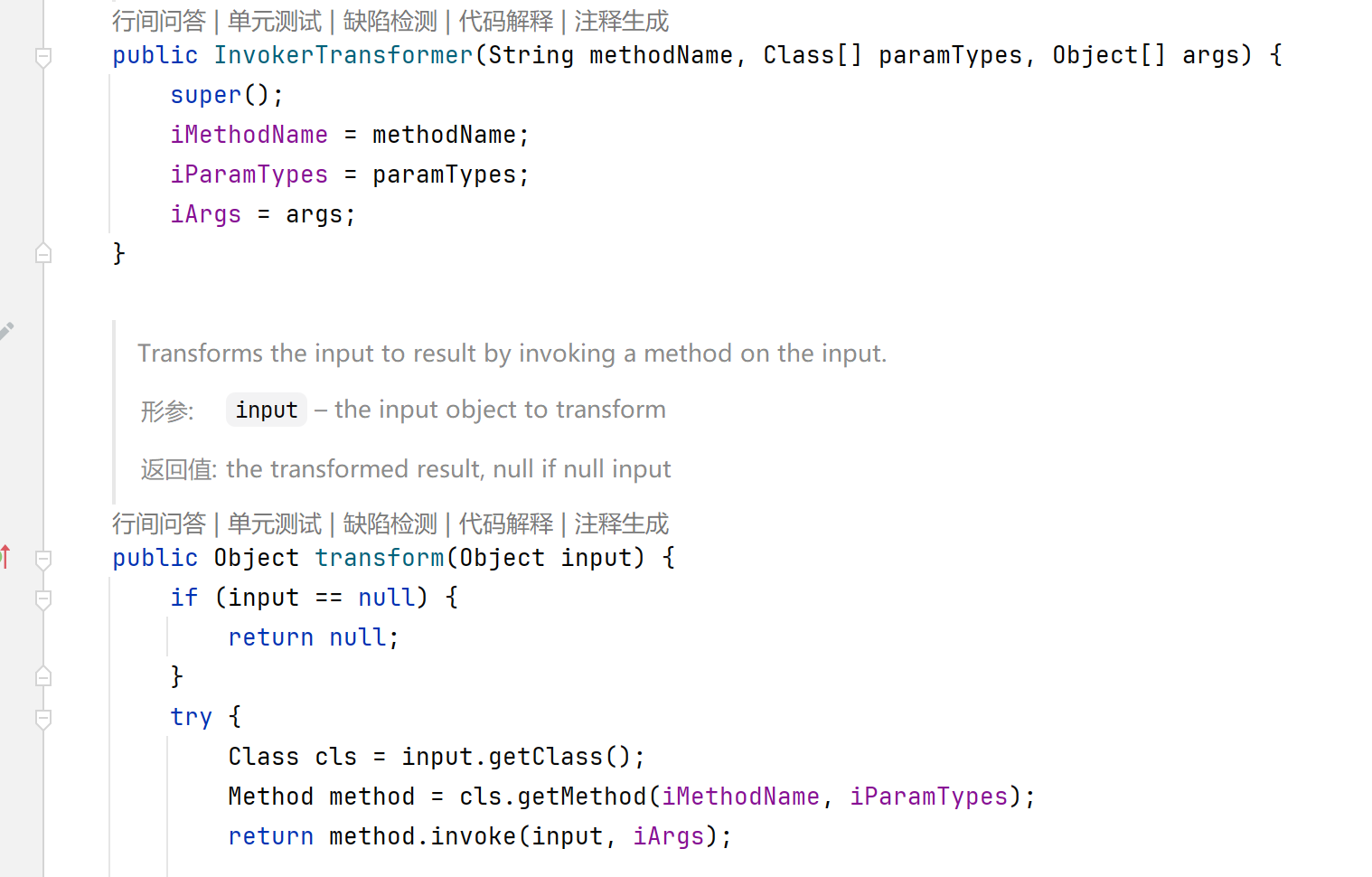Screen dimensions: 1372x877
Task: Click 单元测试 above the InvokerTransformer constructor
Action: pyautogui.click(x=275, y=21)
